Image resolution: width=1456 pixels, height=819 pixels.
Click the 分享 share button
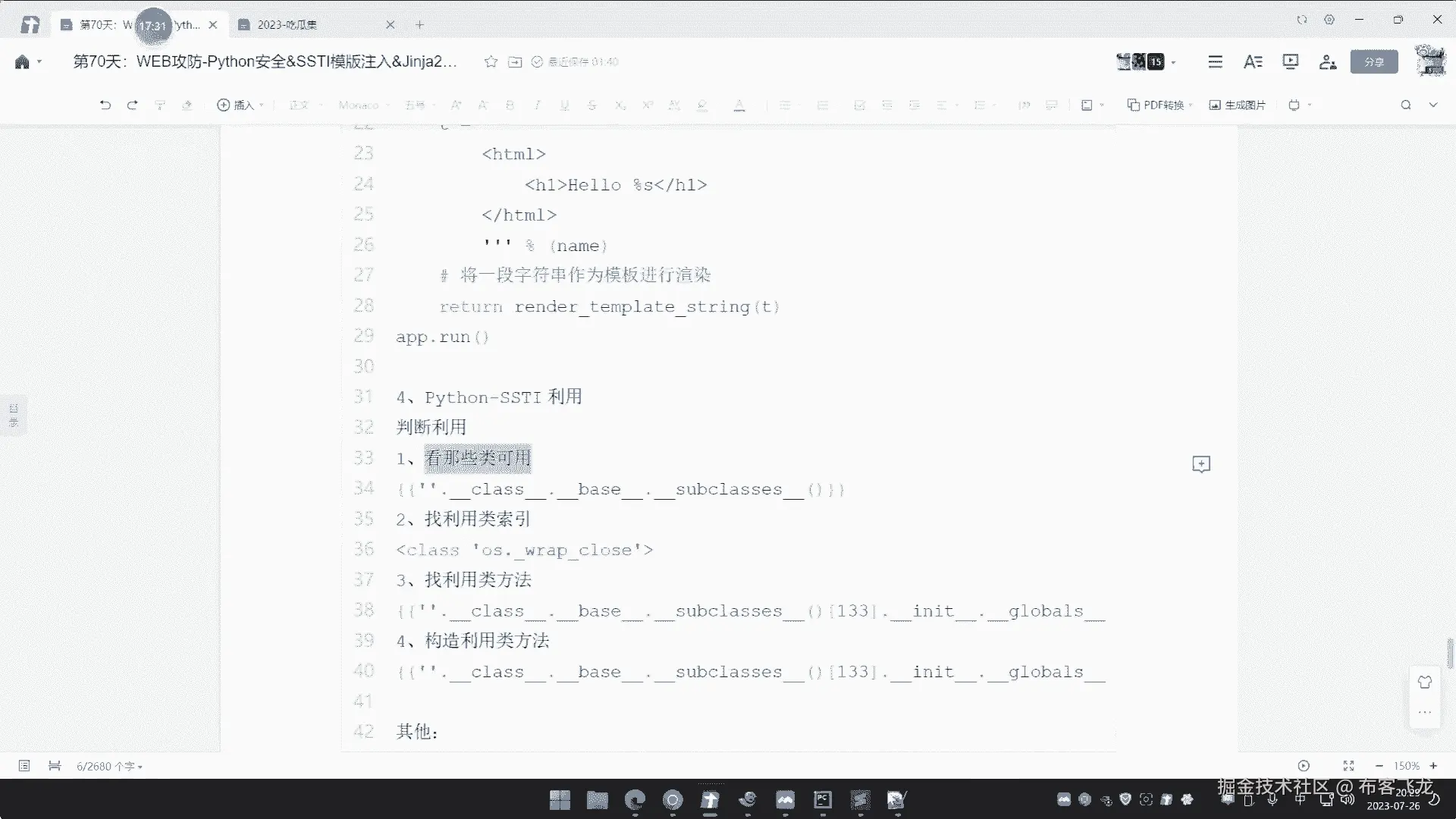(1373, 61)
